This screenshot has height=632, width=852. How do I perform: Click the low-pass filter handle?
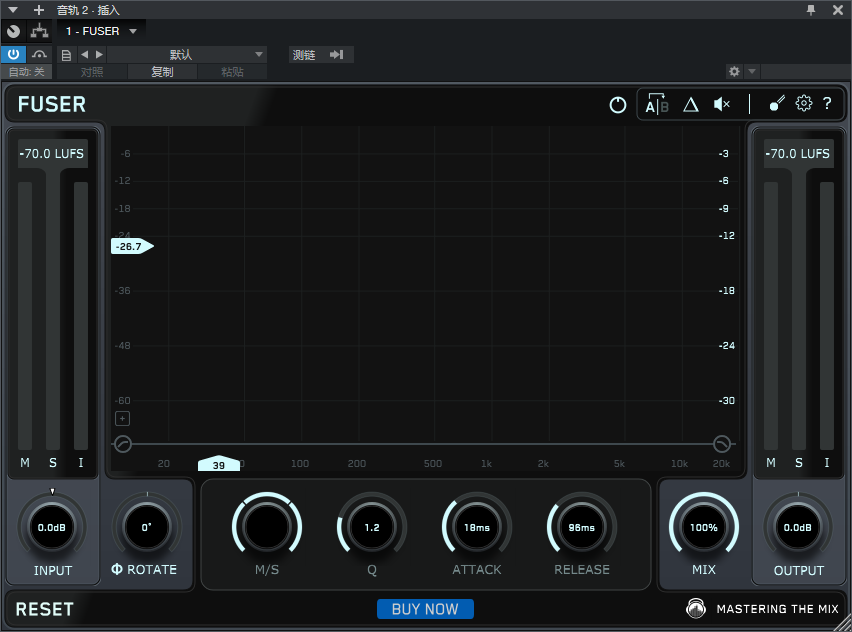pos(722,444)
